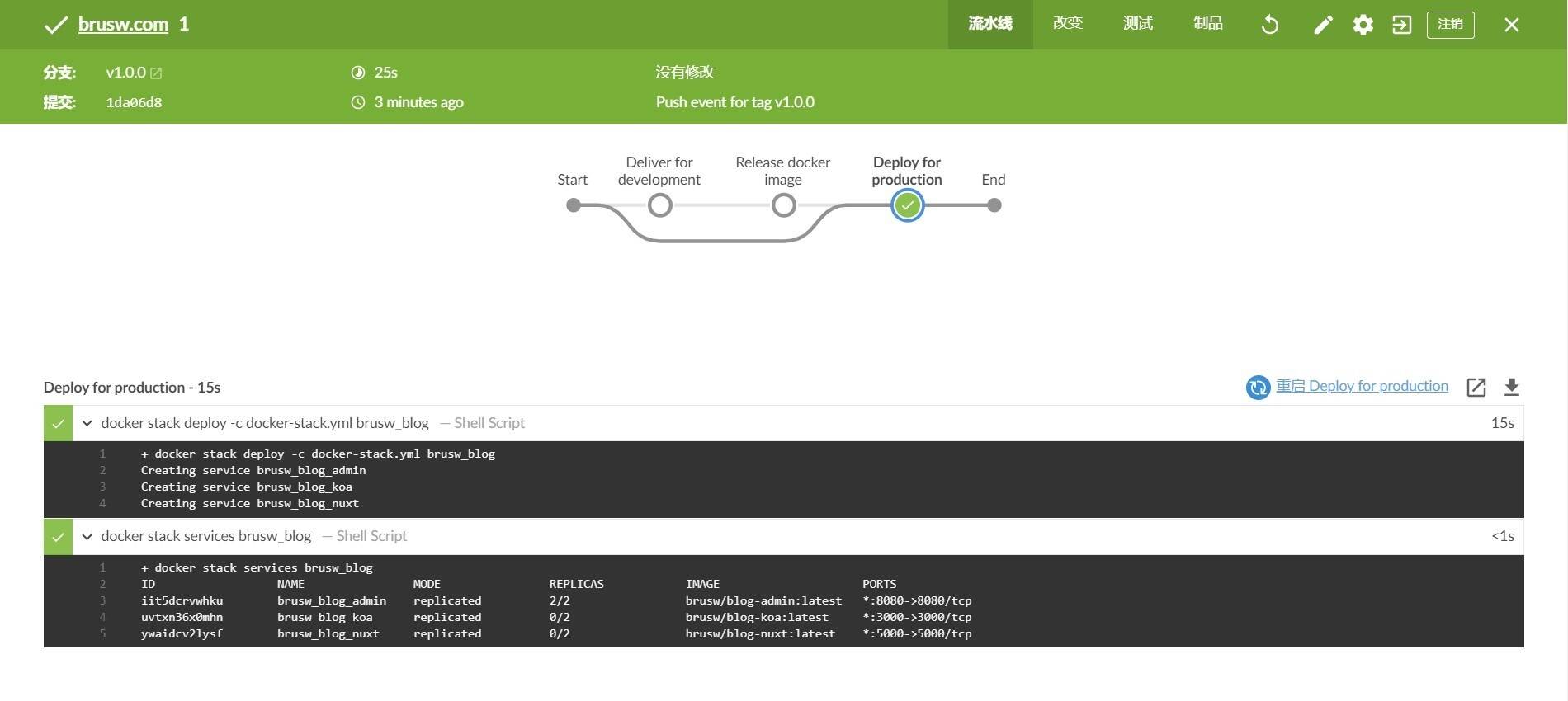The image size is (1568, 701).
Task: Close the pipeline run view
Action: coord(1511,25)
